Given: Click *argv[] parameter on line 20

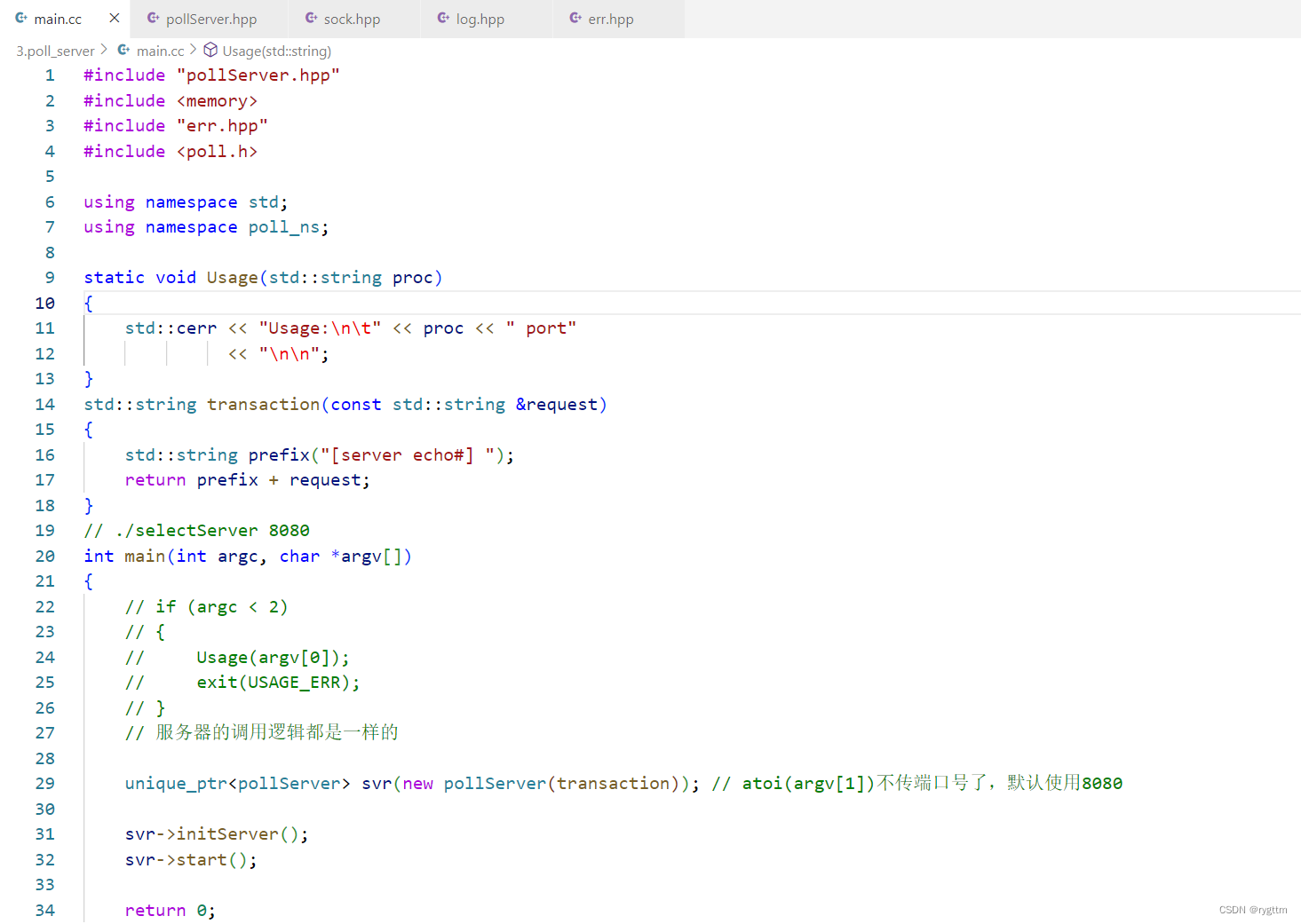Looking at the screenshot, I should [367, 557].
